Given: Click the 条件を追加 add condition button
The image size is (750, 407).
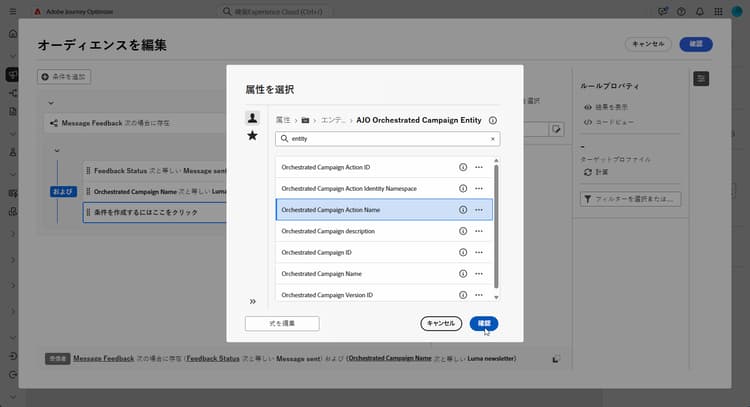Looking at the screenshot, I should (64, 77).
